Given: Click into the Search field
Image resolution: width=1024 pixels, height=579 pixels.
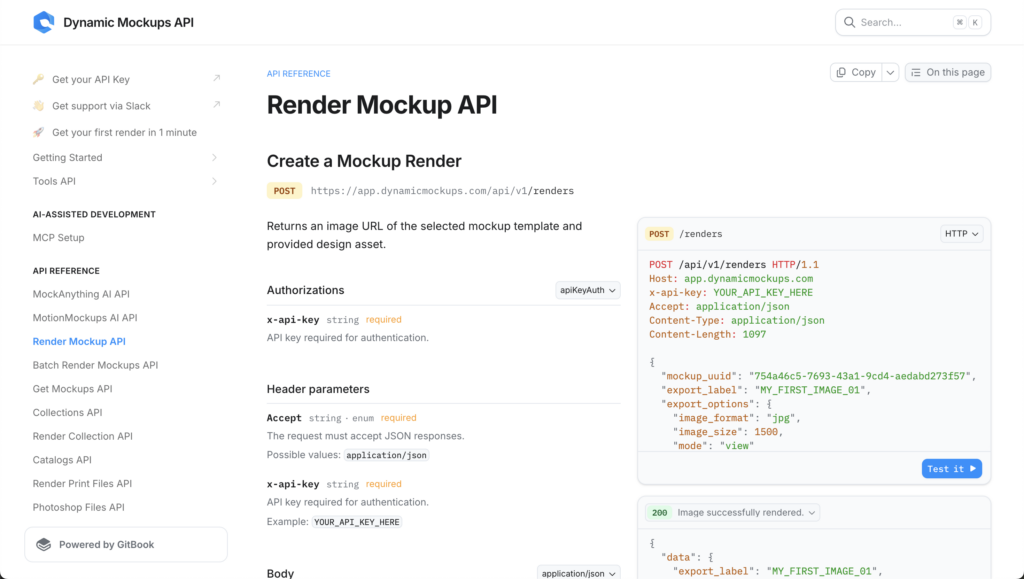Looking at the screenshot, I should click(x=912, y=22).
